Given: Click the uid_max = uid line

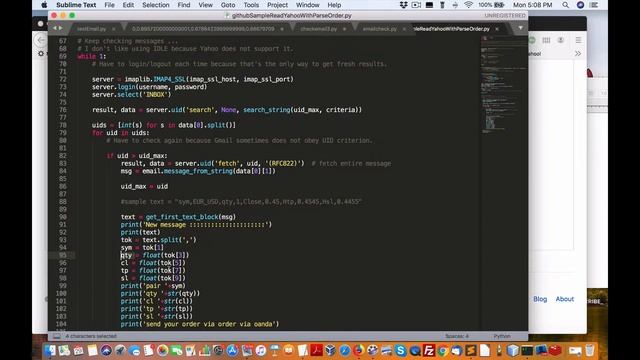Looking at the screenshot, I should pos(144,186).
